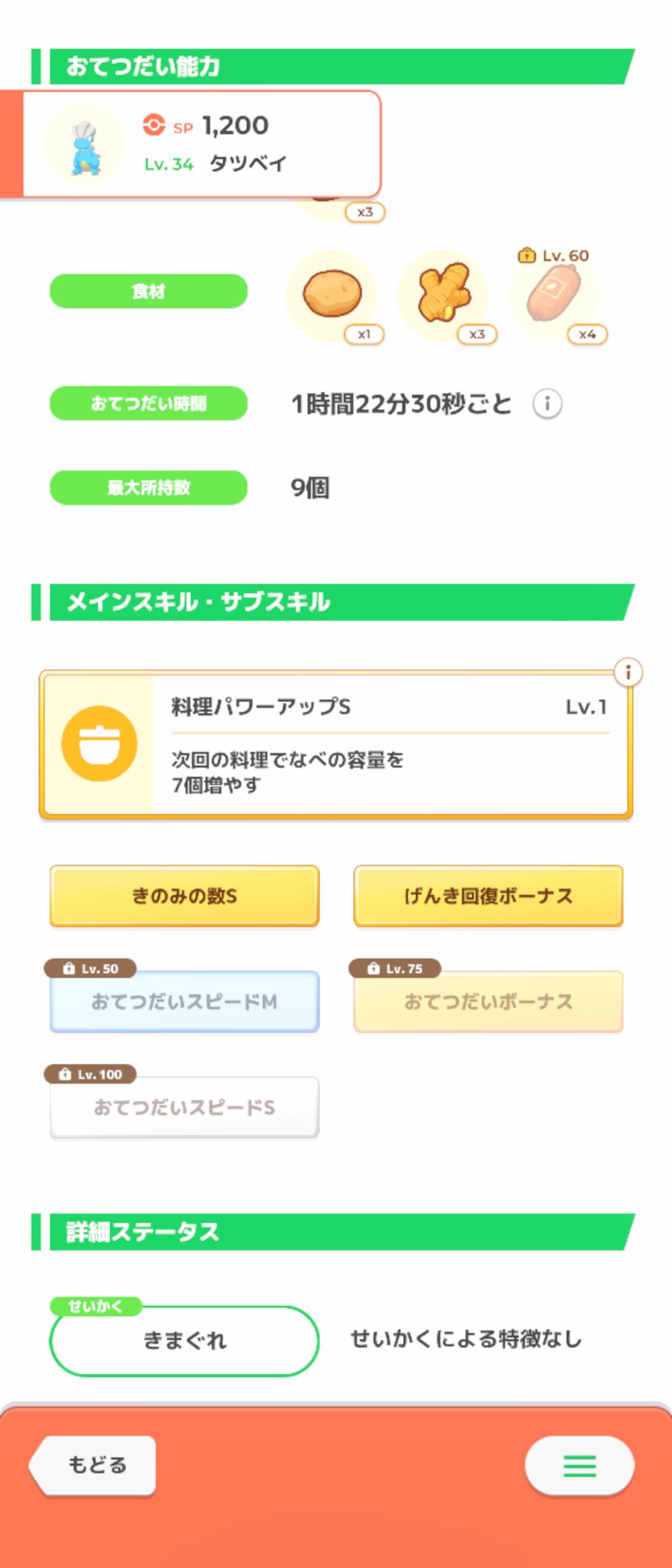This screenshot has width=672, height=1568.
Task: Select the きのみの数S sub skill
Action: tap(184, 896)
